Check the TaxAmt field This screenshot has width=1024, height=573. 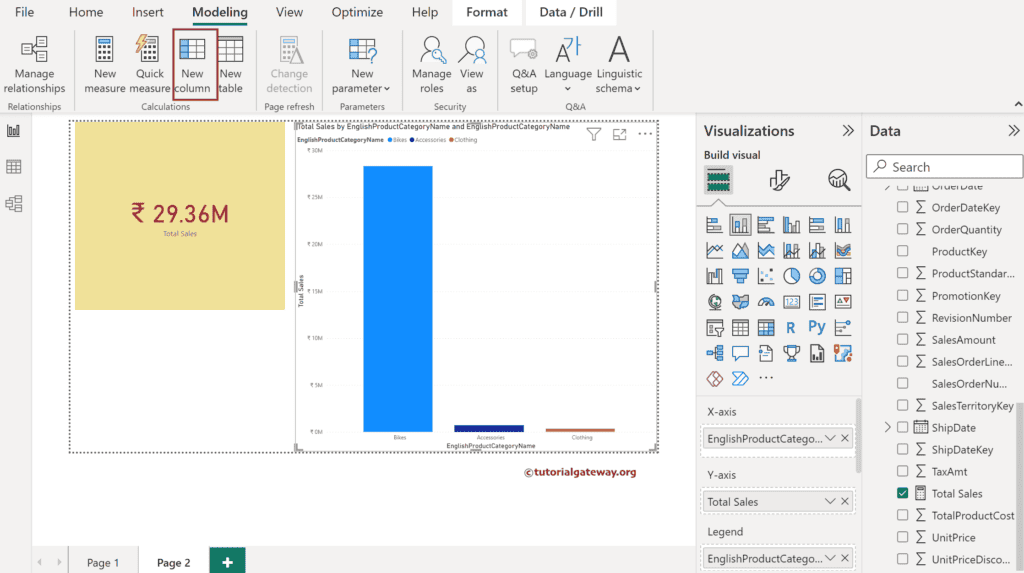pos(903,471)
